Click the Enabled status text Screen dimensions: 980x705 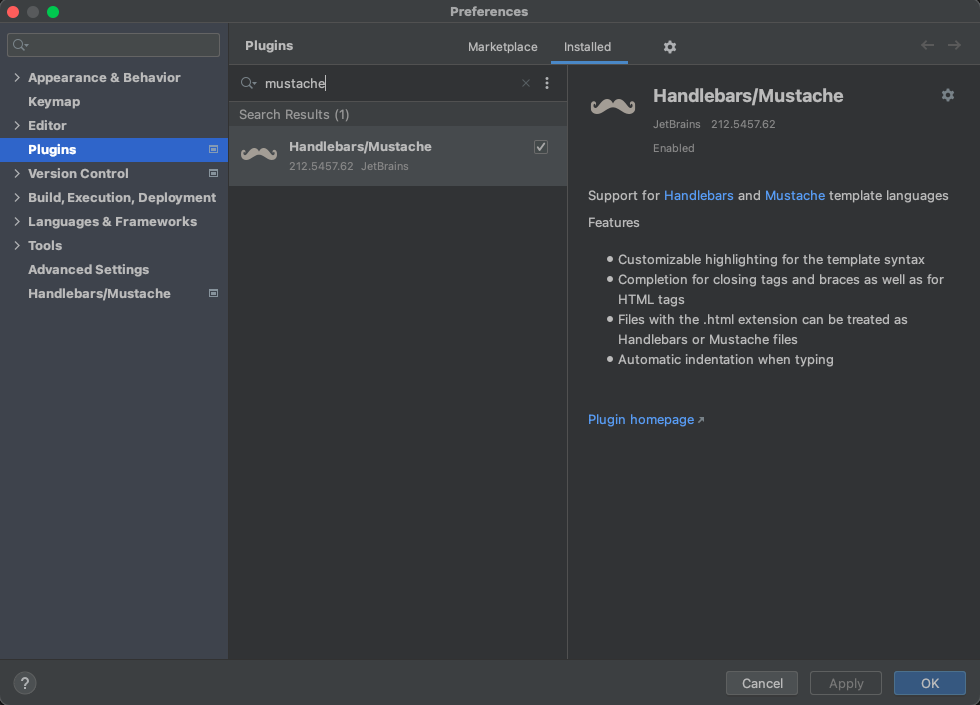(673, 148)
